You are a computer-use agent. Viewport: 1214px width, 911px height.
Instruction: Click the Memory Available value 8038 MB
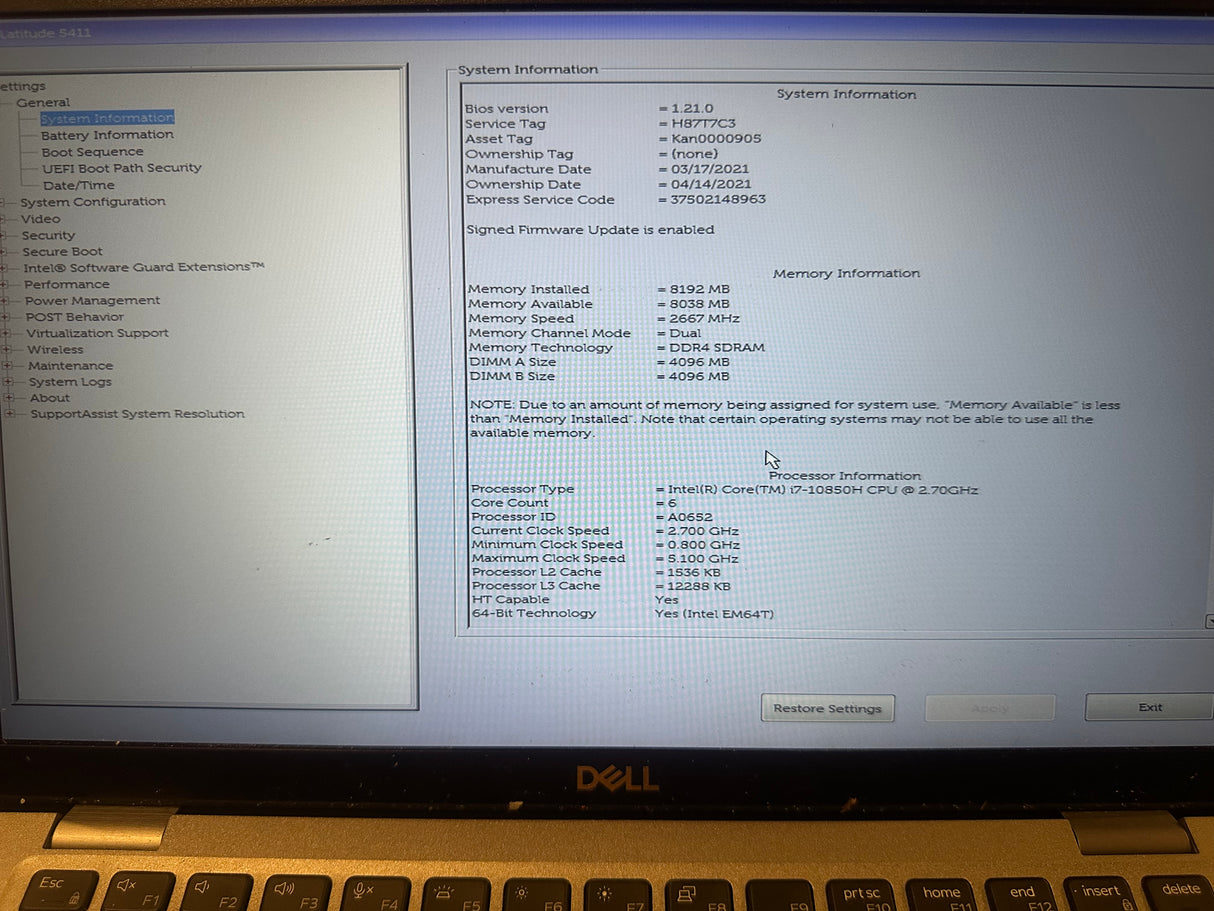[700, 304]
